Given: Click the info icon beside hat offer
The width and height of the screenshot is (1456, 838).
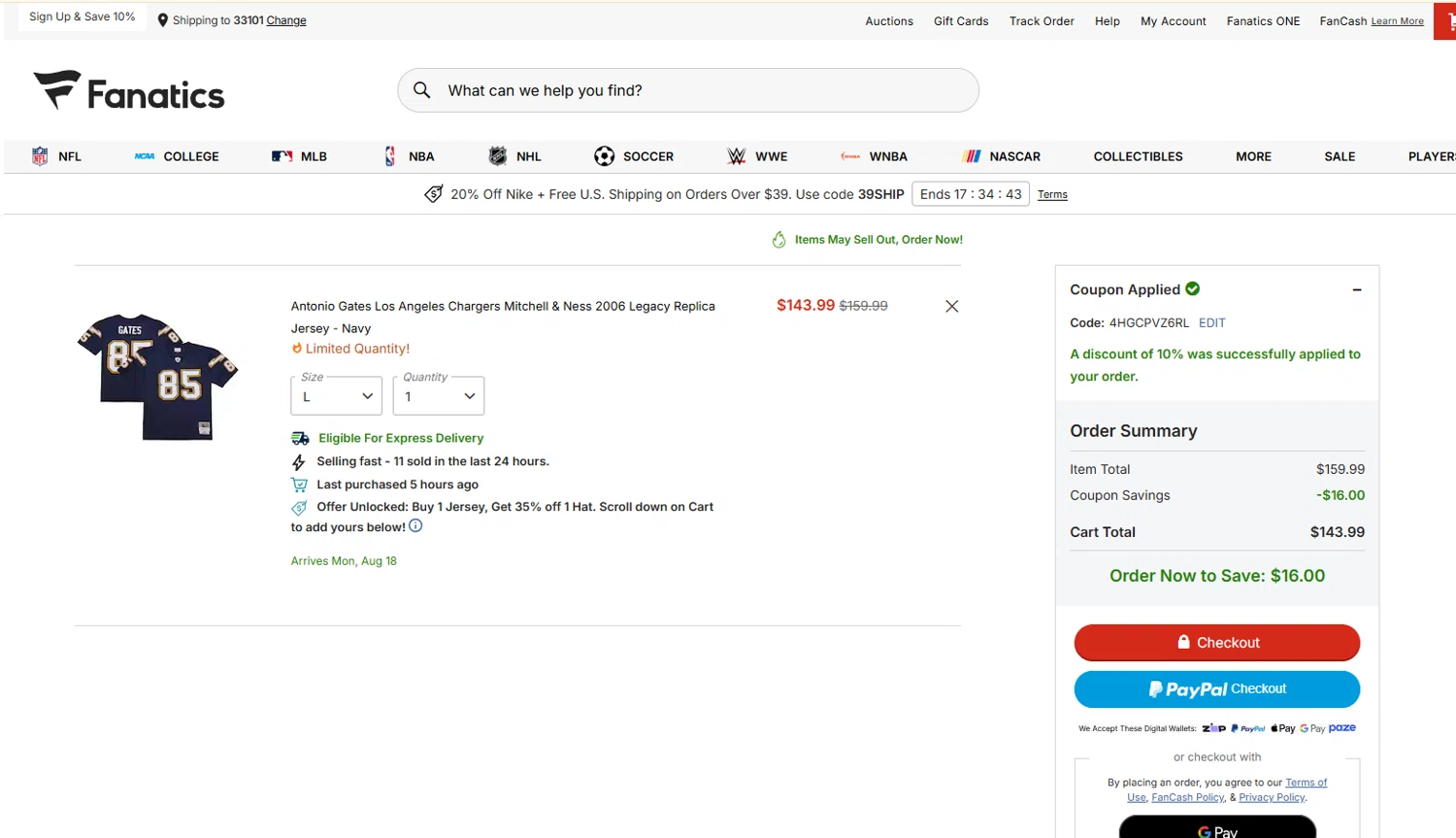Looking at the screenshot, I should coord(415,526).
